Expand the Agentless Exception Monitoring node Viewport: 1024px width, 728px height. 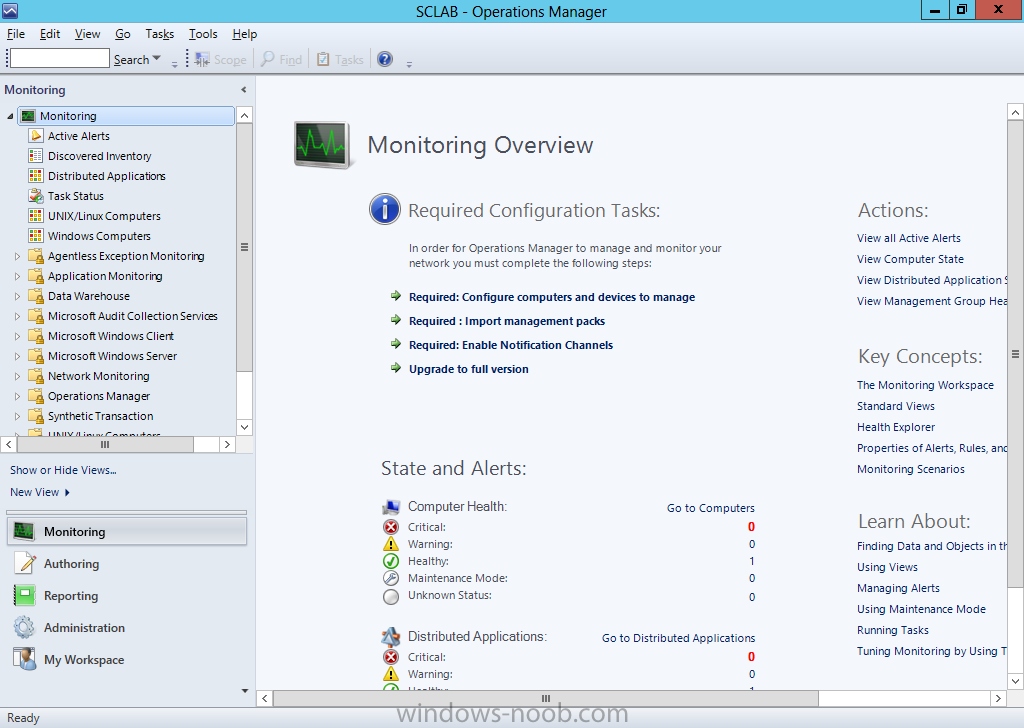coord(18,257)
